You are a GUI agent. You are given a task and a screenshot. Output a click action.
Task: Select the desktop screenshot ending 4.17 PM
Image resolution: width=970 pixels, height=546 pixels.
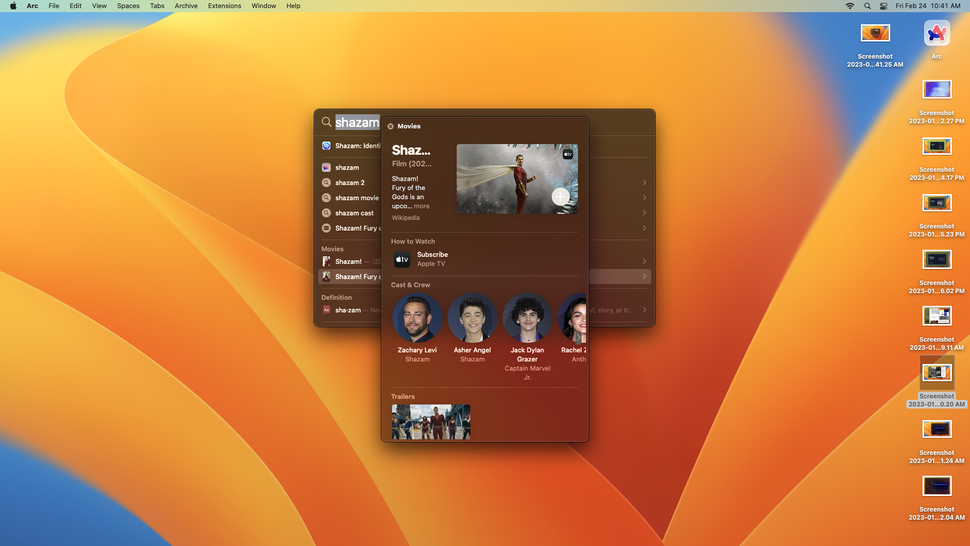[937, 147]
